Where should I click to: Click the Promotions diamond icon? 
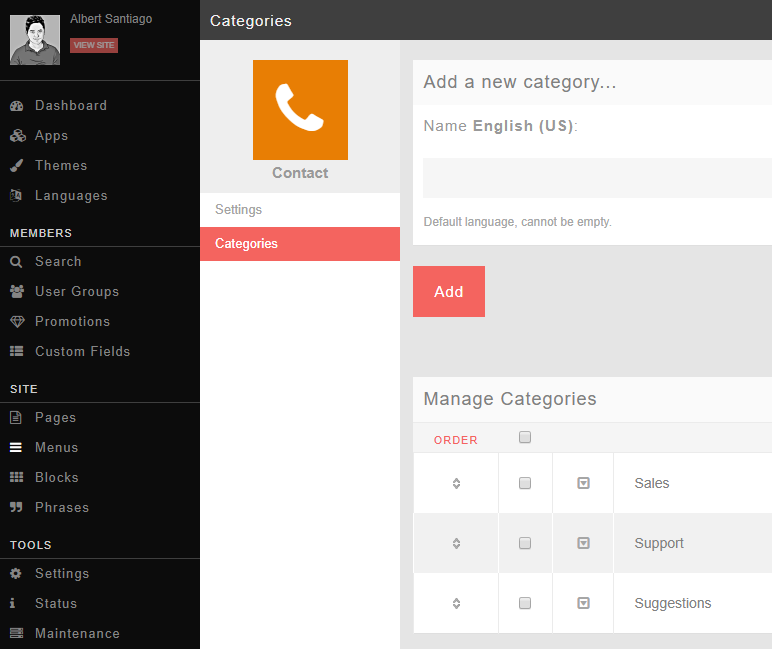point(16,322)
